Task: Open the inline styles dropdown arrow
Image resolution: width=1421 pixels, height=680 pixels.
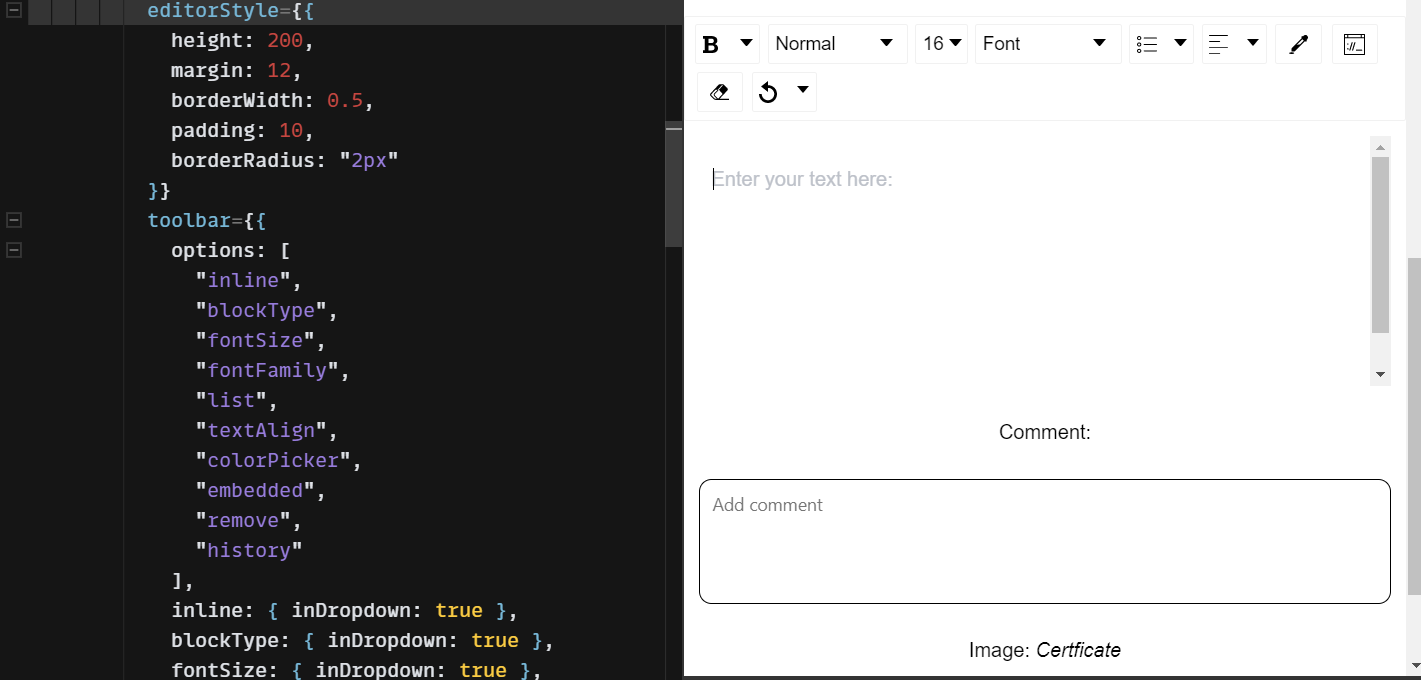Action: pyautogui.click(x=746, y=43)
